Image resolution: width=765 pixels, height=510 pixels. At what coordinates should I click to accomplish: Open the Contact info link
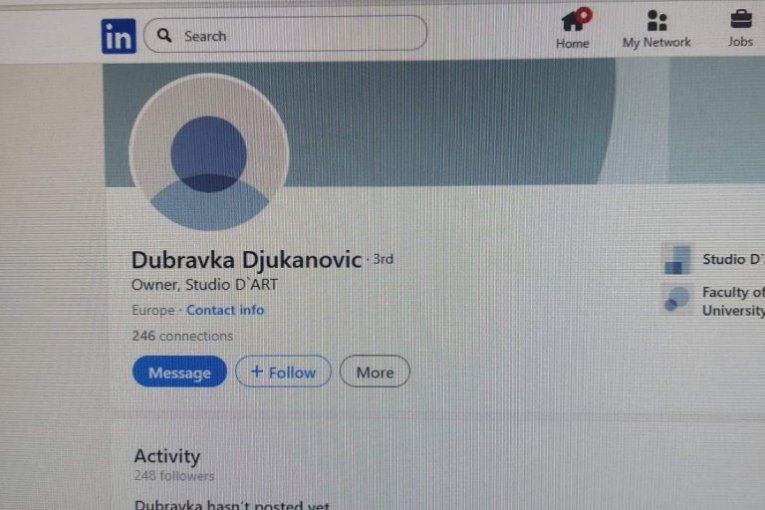(x=225, y=310)
